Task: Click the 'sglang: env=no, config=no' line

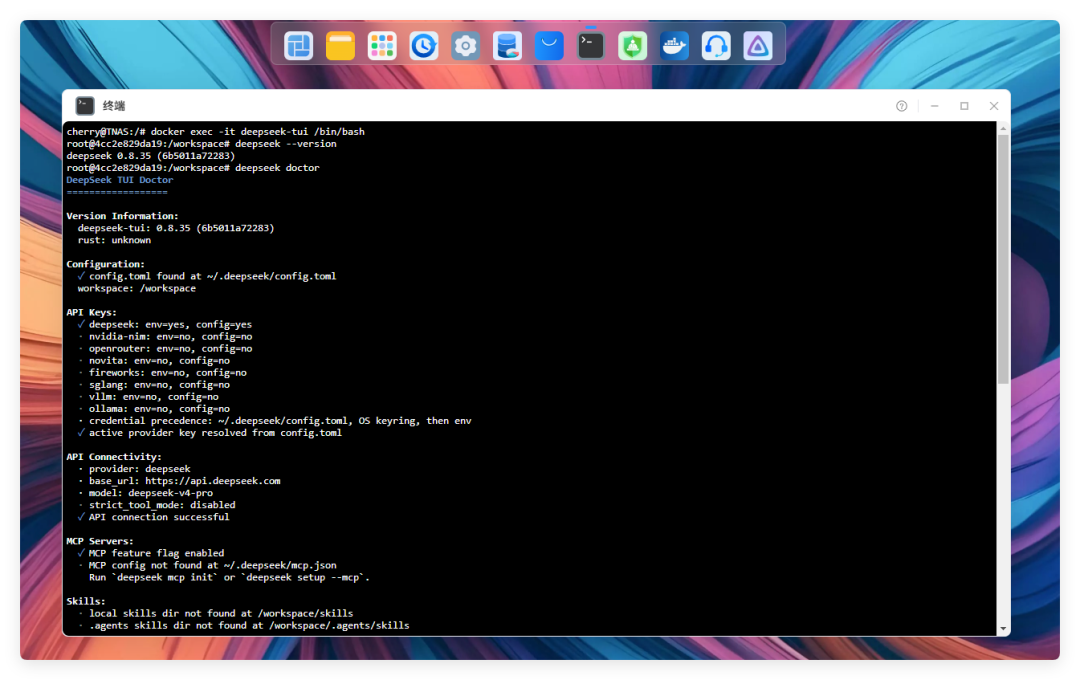Action: [x=154, y=384]
